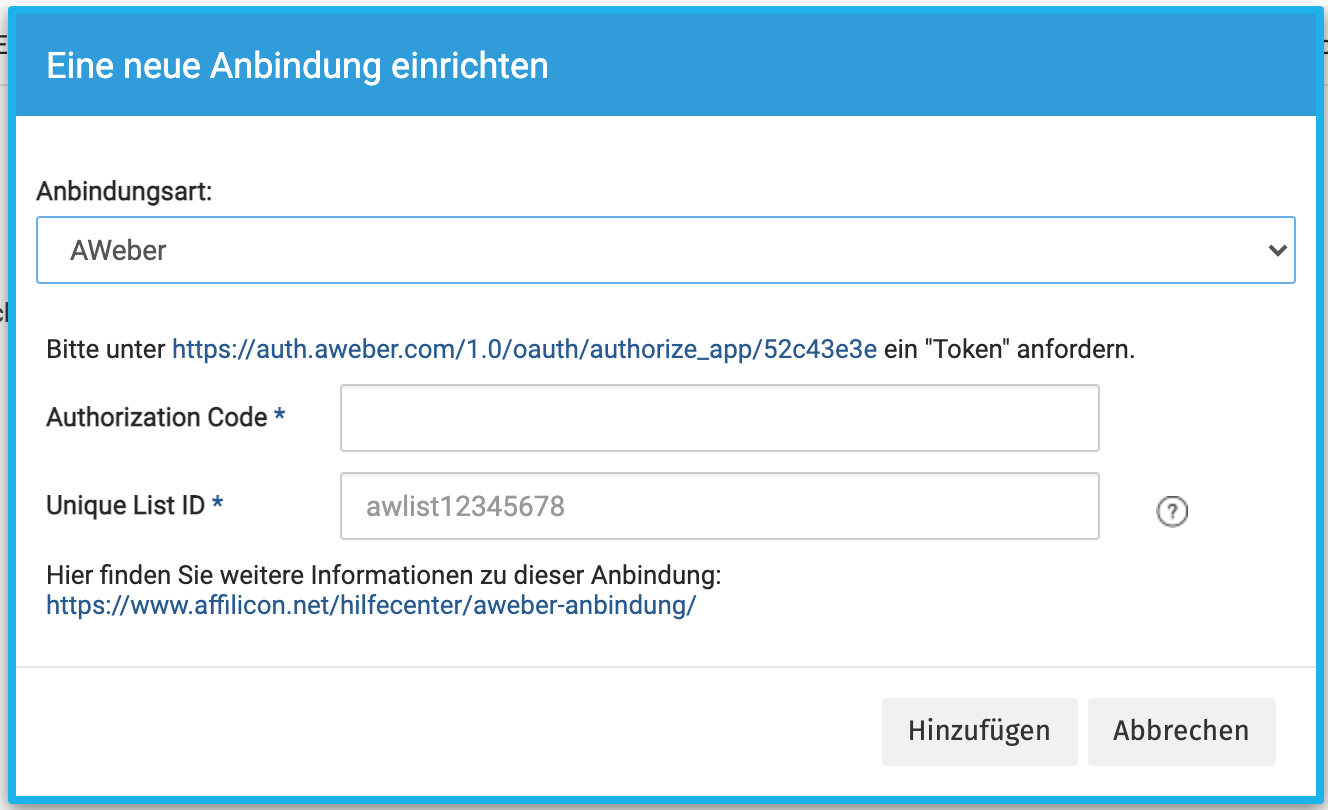Click the 'Eine neue Anbindung einrichten' title
Screen dimensions: 1328x810
pos(297,66)
